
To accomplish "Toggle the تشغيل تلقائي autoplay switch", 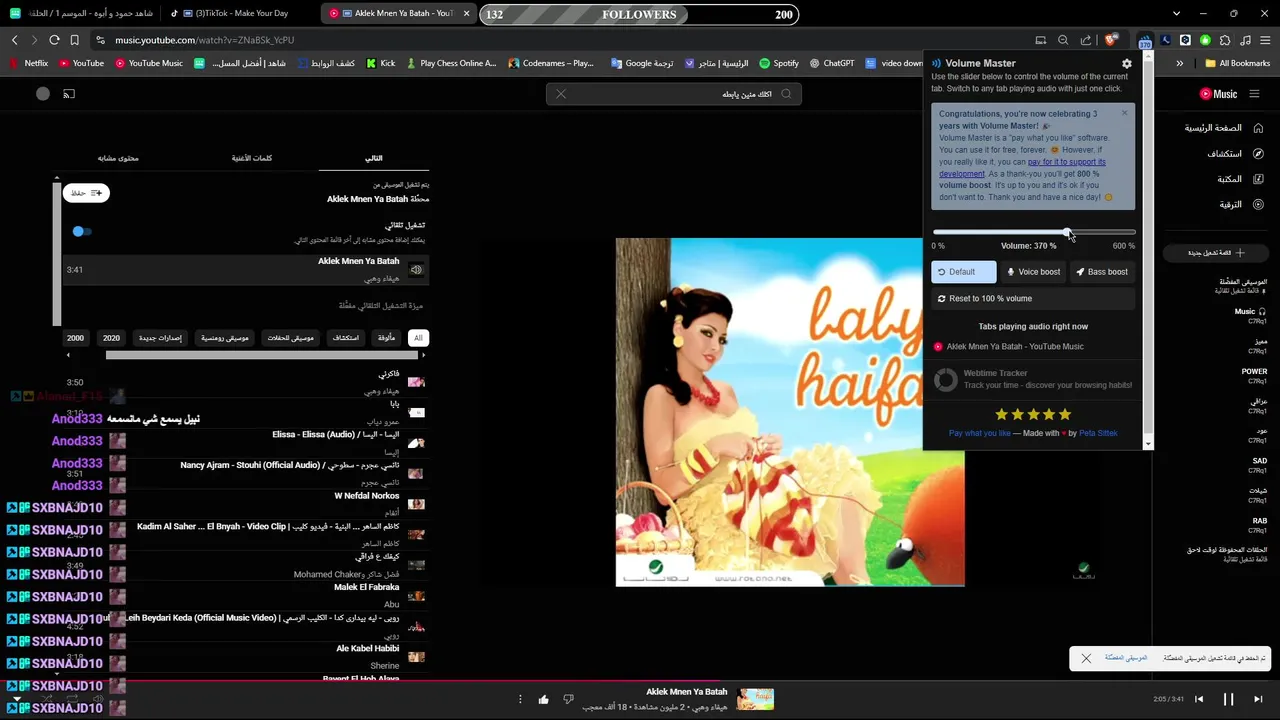I will pyautogui.click(x=82, y=231).
